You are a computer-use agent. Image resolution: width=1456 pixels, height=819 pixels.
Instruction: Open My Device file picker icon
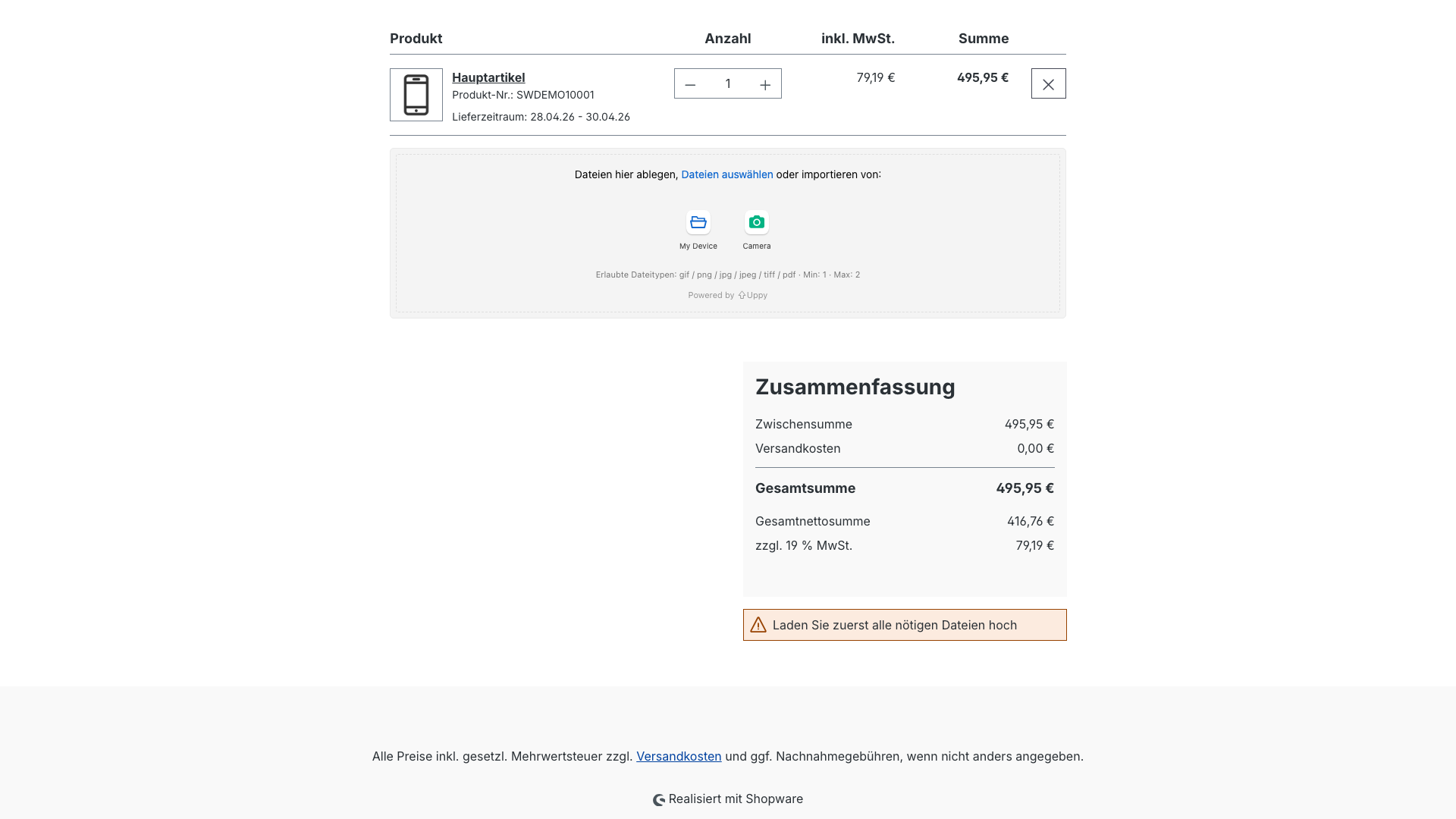point(698,223)
